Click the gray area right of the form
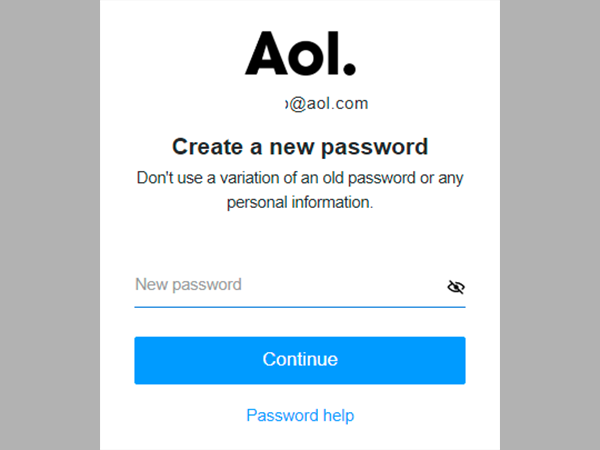The height and width of the screenshot is (450, 600). click(x=550, y=225)
